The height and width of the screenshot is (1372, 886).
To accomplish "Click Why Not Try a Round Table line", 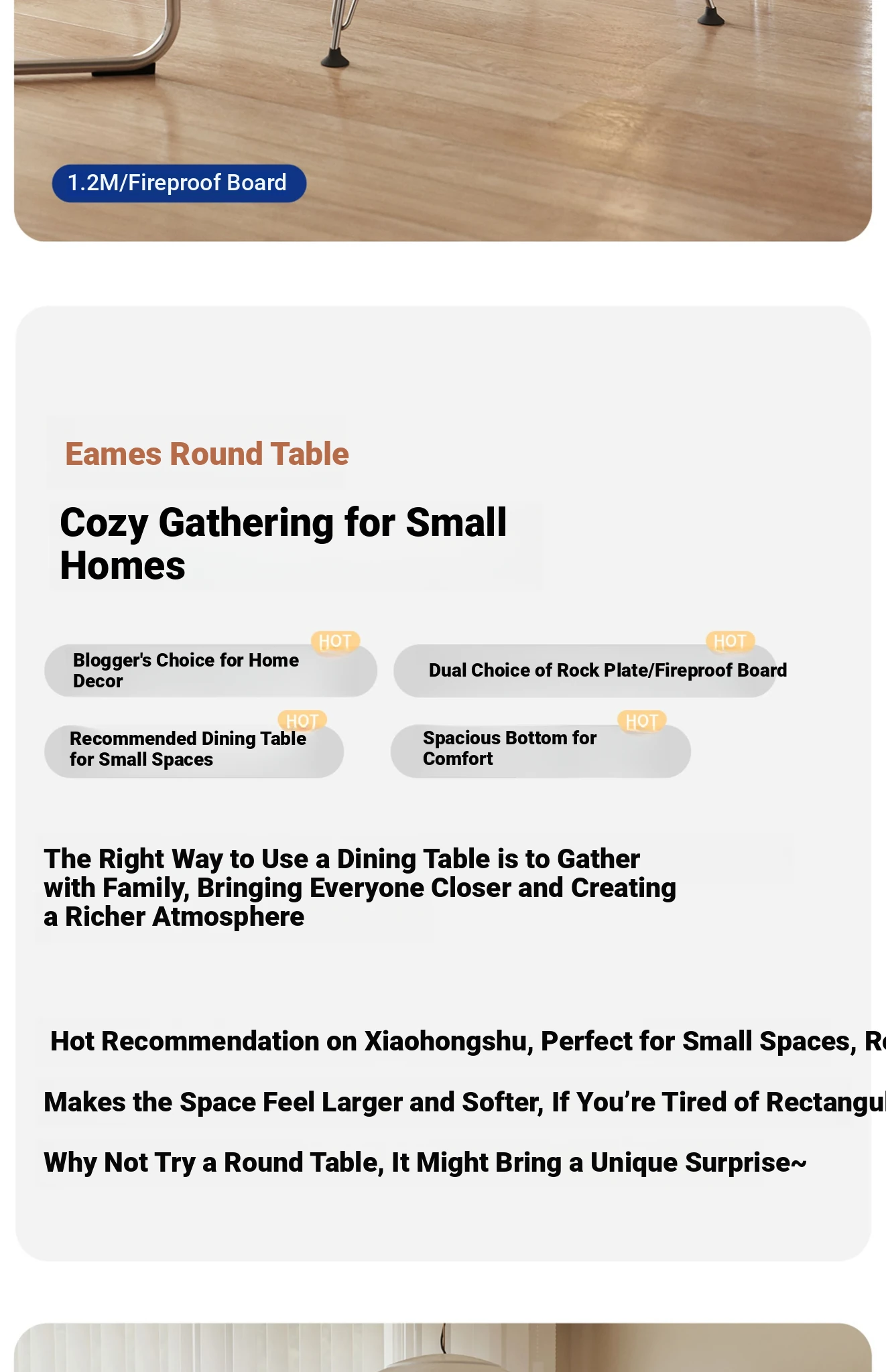I will [x=425, y=1162].
